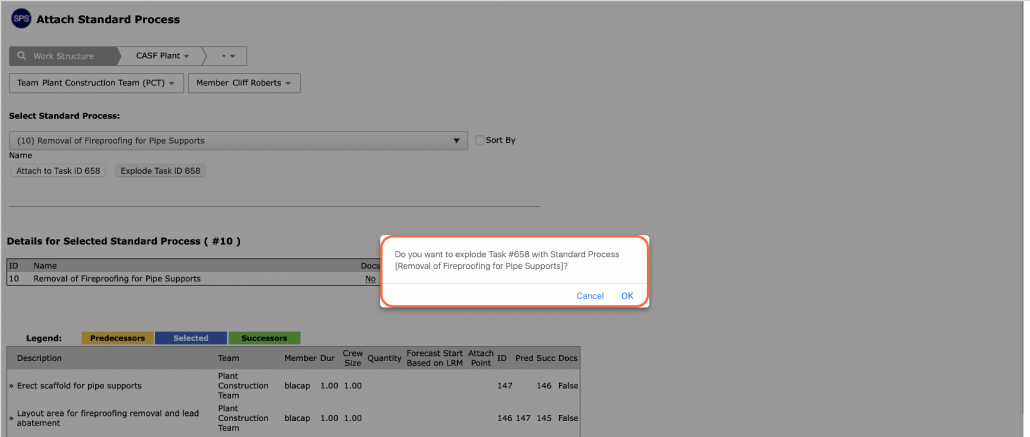Click the SPS logo icon

coord(21,19)
